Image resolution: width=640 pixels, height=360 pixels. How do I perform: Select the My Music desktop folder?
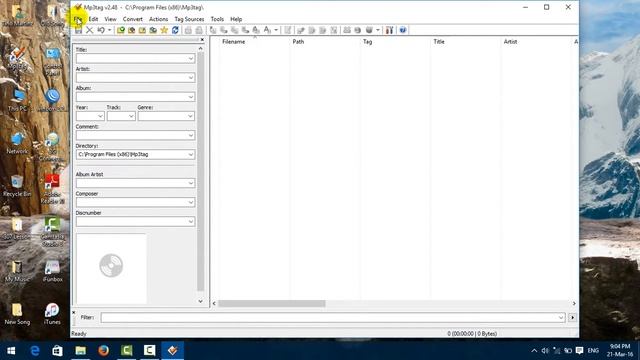(x=17, y=271)
